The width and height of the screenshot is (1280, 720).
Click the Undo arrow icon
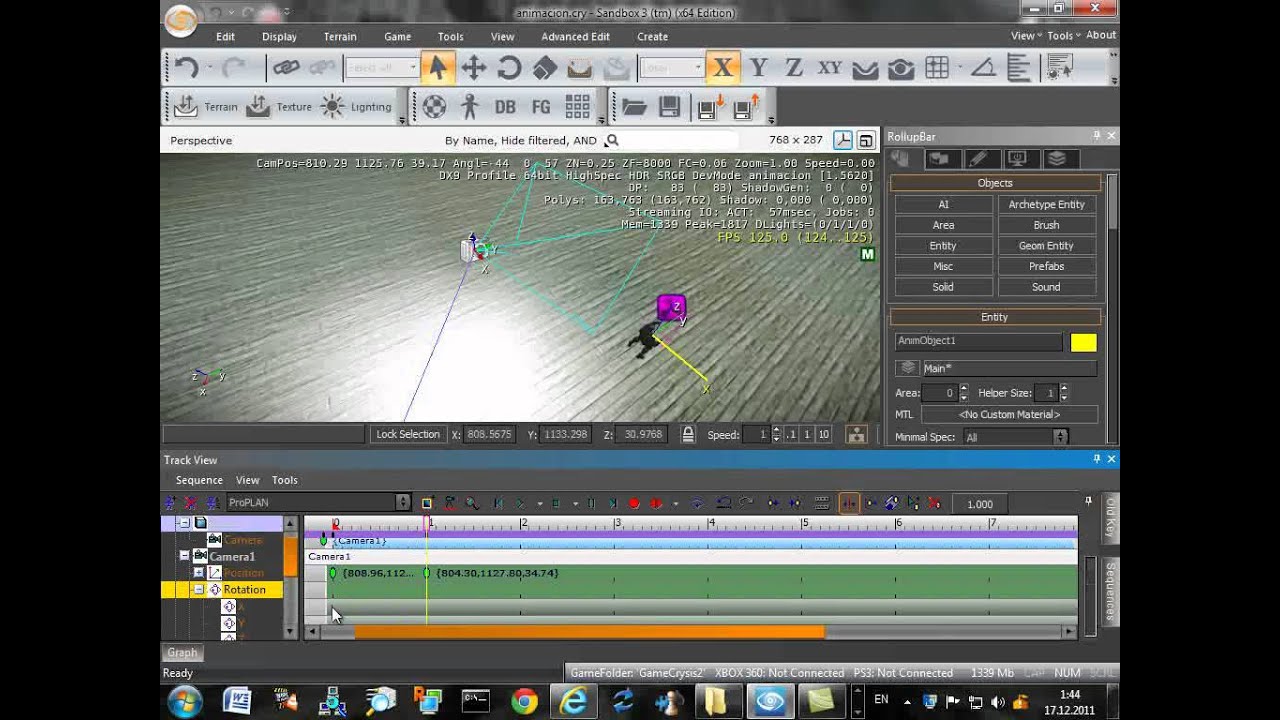point(186,68)
